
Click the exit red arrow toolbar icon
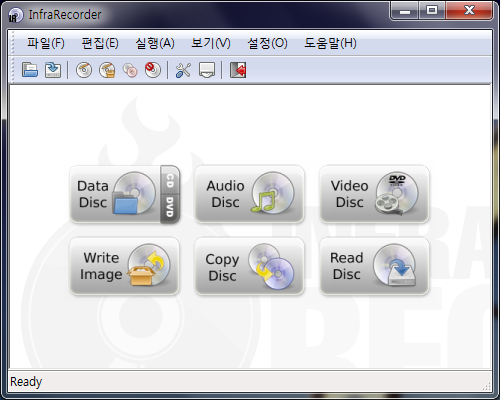(x=238, y=70)
